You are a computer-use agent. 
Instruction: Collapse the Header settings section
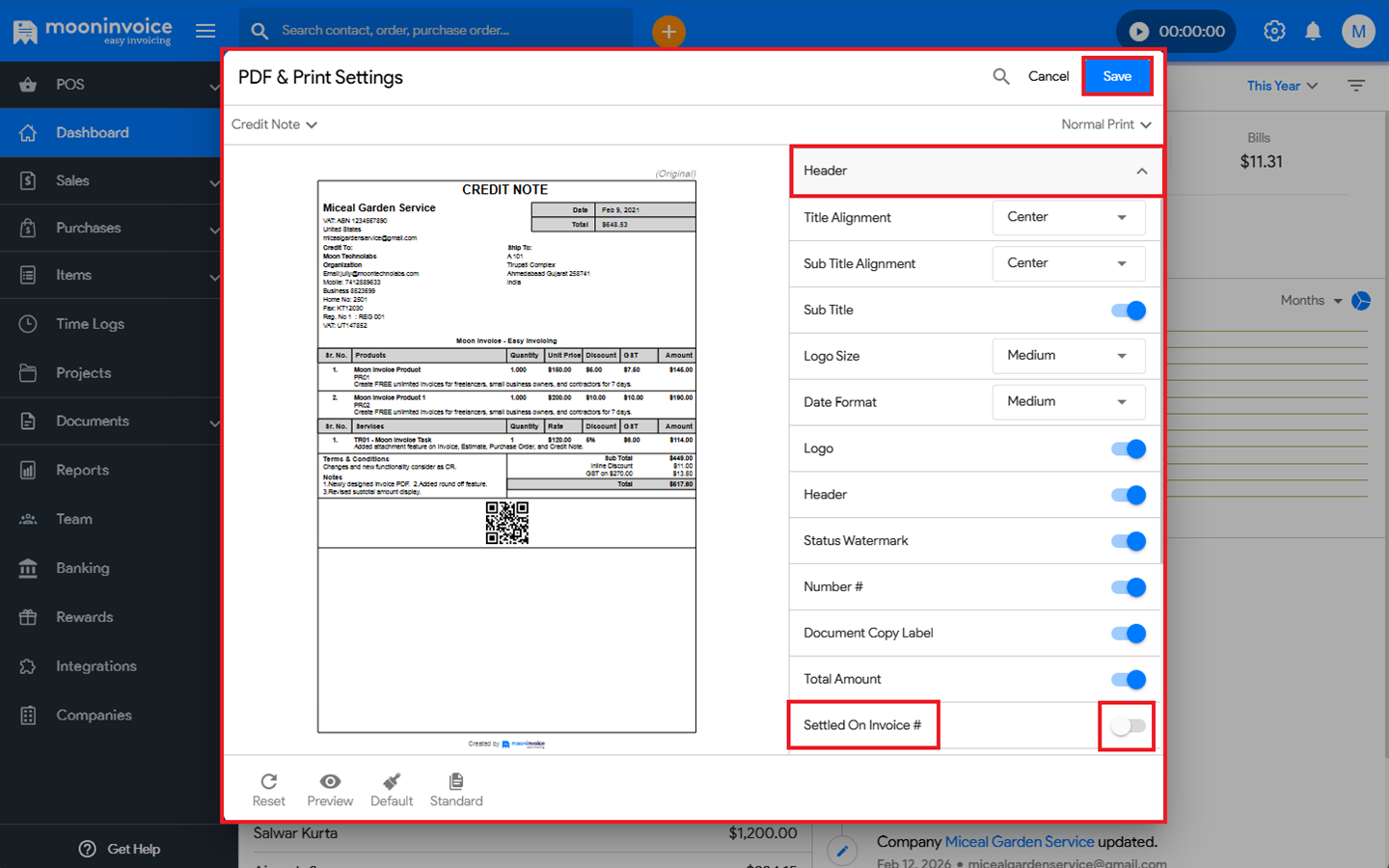(1141, 171)
